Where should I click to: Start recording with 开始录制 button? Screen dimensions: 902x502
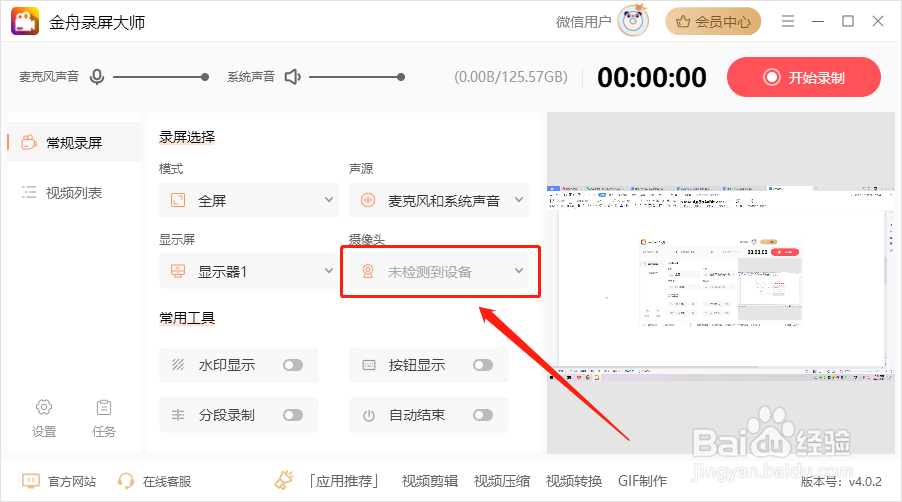[804, 77]
